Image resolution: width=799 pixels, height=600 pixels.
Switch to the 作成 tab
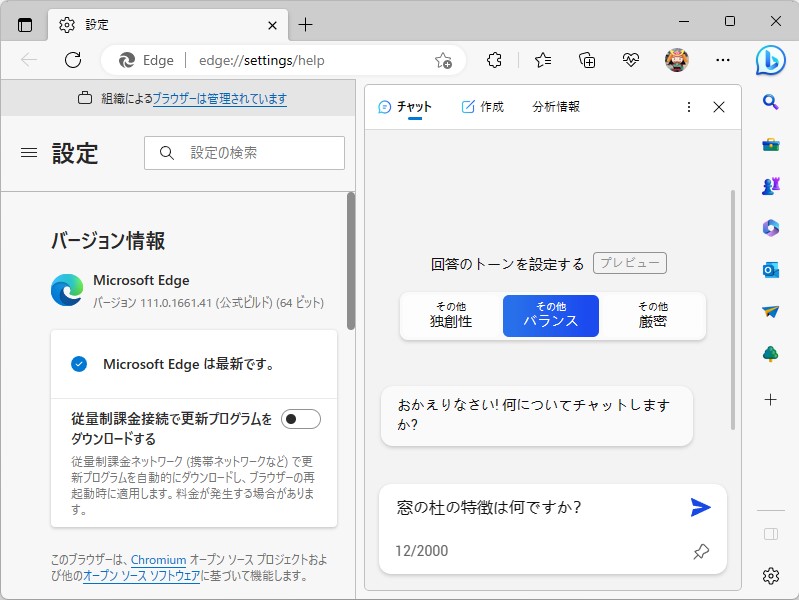tap(483, 107)
